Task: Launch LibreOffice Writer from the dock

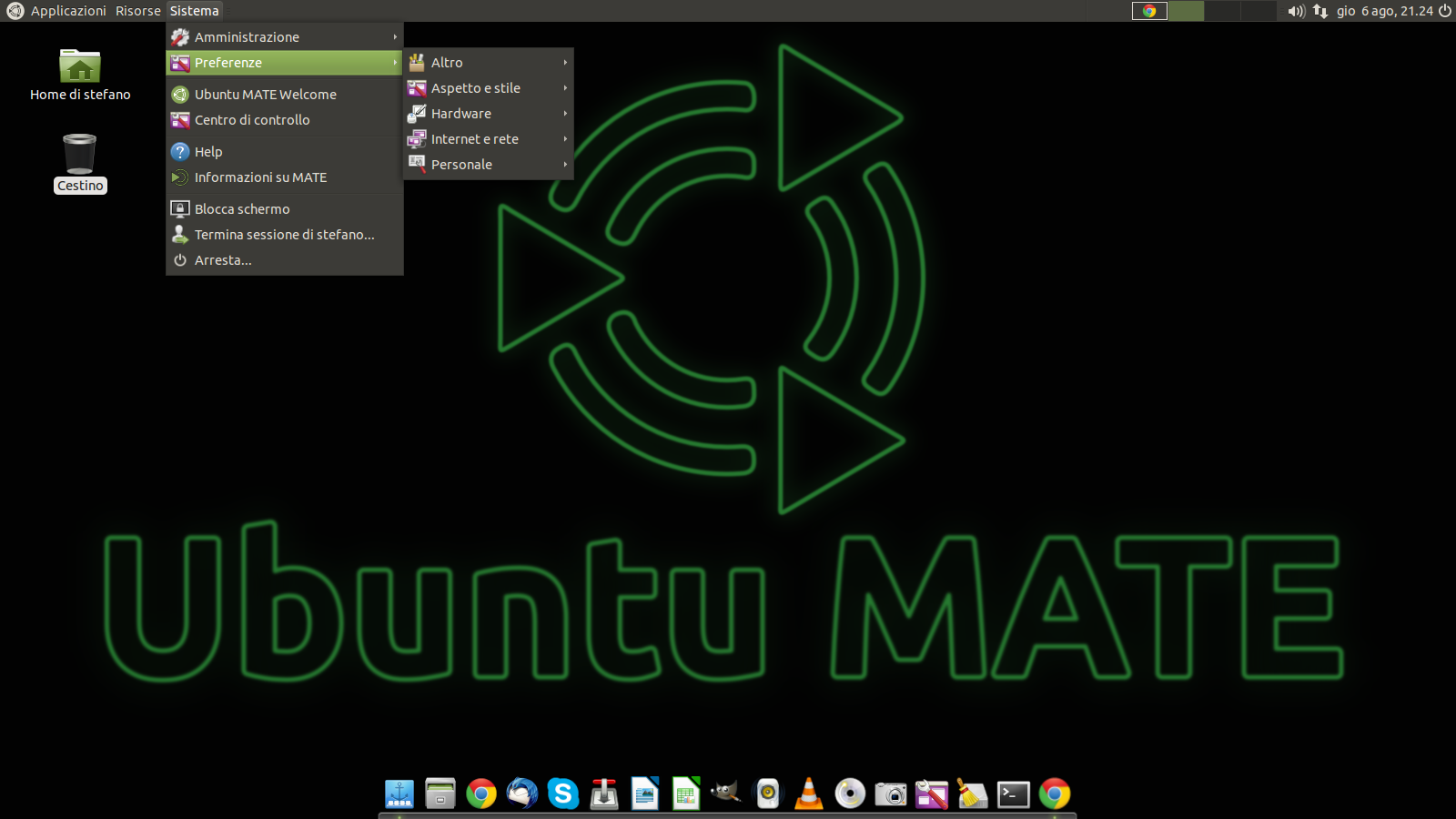Action: 645,794
